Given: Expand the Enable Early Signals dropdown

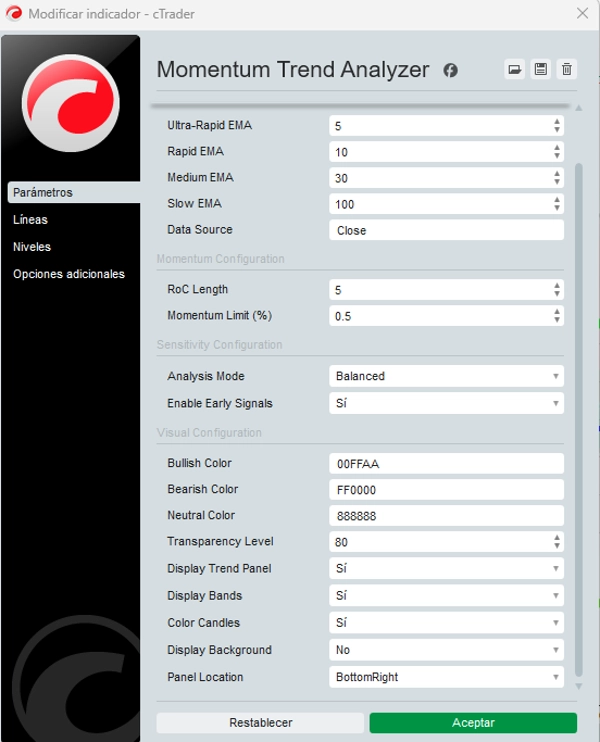Looking at the screenshot, I should [446, 403].
